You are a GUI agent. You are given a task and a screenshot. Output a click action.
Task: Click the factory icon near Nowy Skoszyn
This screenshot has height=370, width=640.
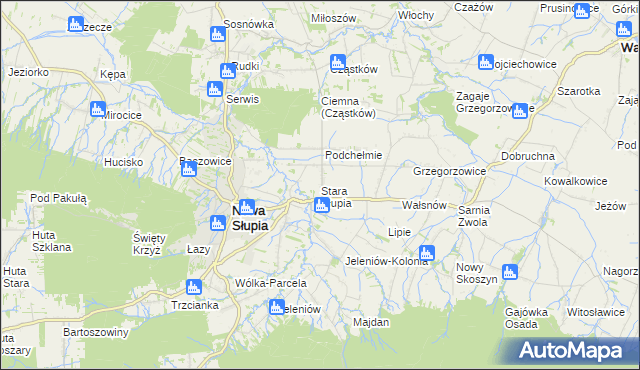[510, 272]
